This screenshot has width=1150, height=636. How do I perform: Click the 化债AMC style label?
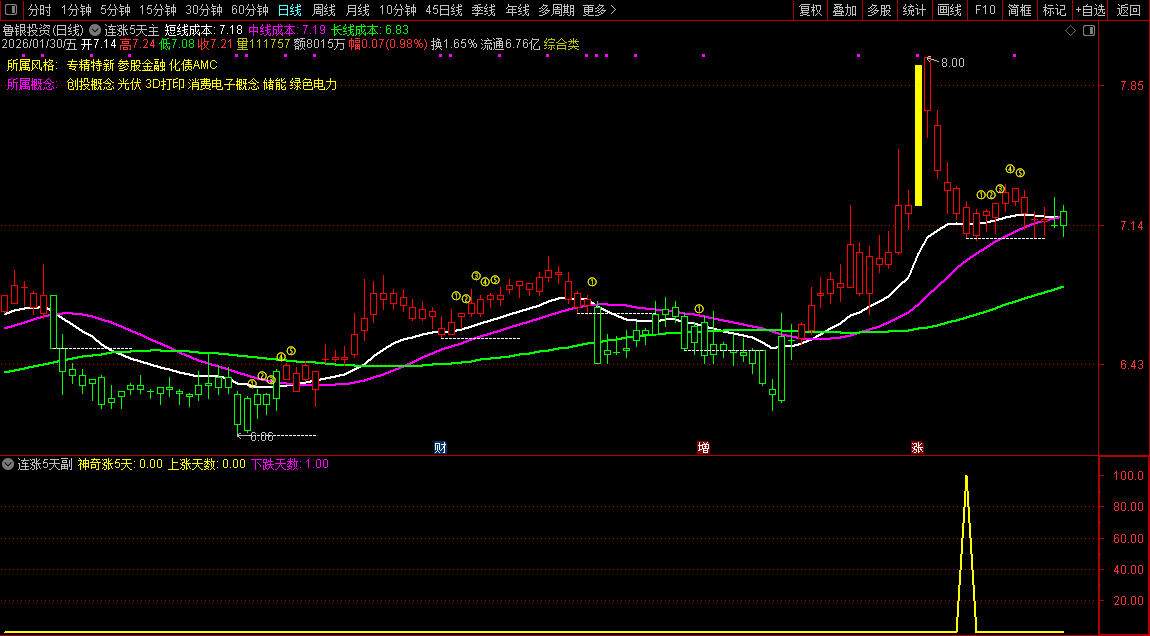coord(194,65)
